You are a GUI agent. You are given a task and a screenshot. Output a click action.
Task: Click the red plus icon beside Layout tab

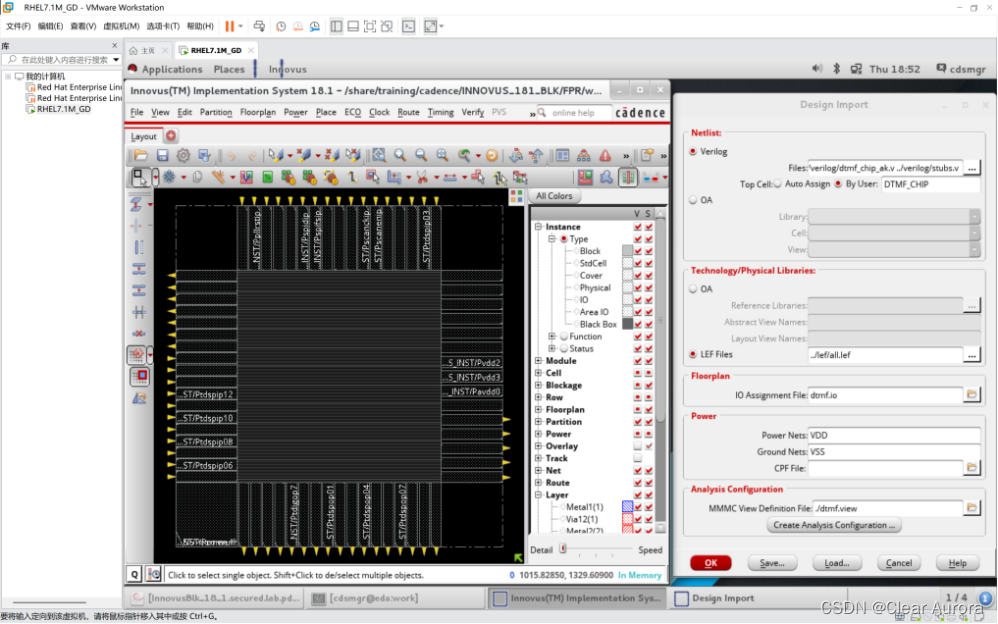click(x=171, y=136)
